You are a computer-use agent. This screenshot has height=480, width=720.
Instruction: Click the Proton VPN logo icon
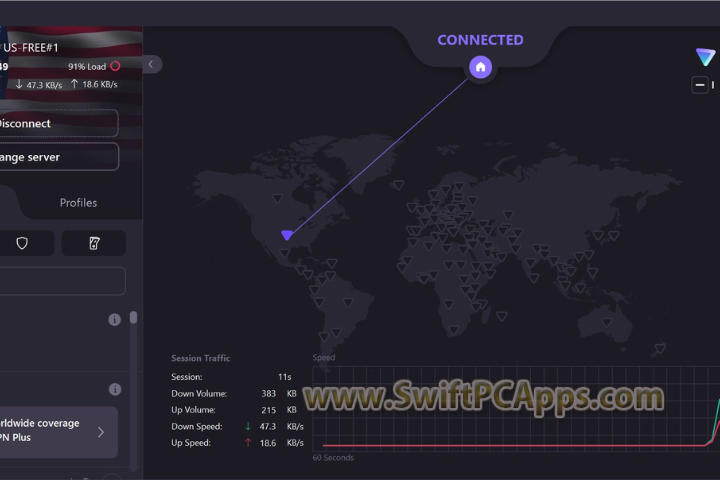click(705, 57)
